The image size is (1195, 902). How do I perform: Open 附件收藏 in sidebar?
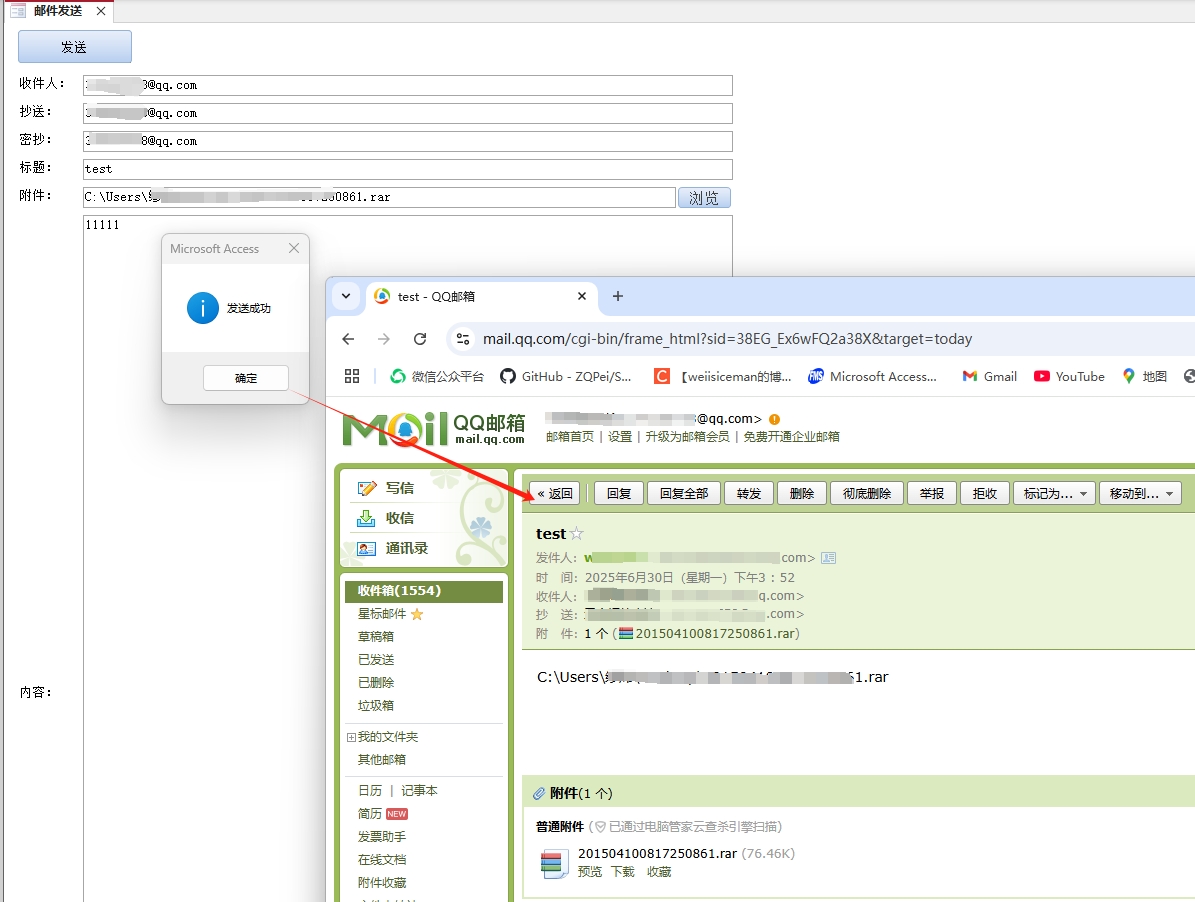(382, 882)
